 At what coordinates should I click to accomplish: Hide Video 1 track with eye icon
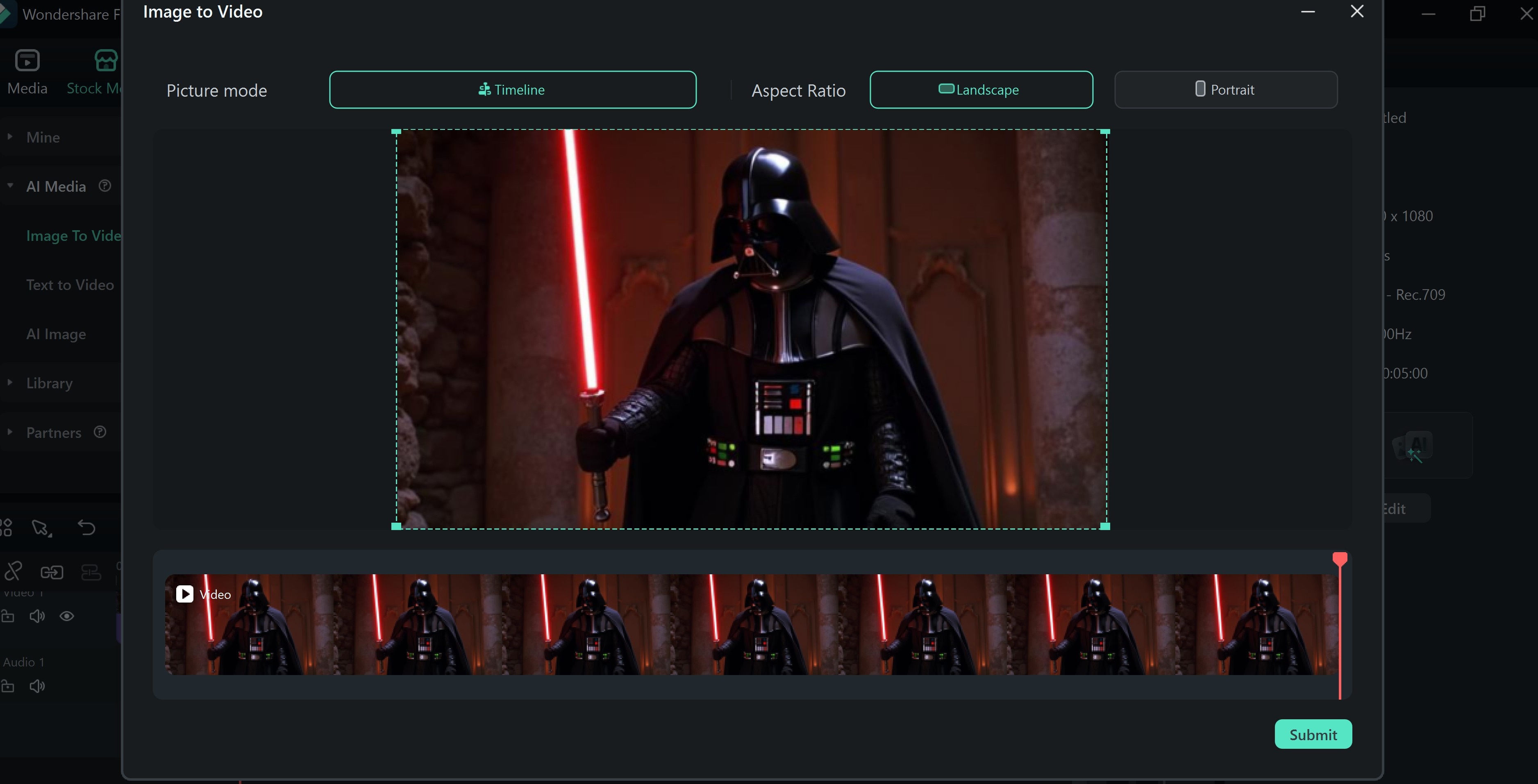[x=67, y=616]
